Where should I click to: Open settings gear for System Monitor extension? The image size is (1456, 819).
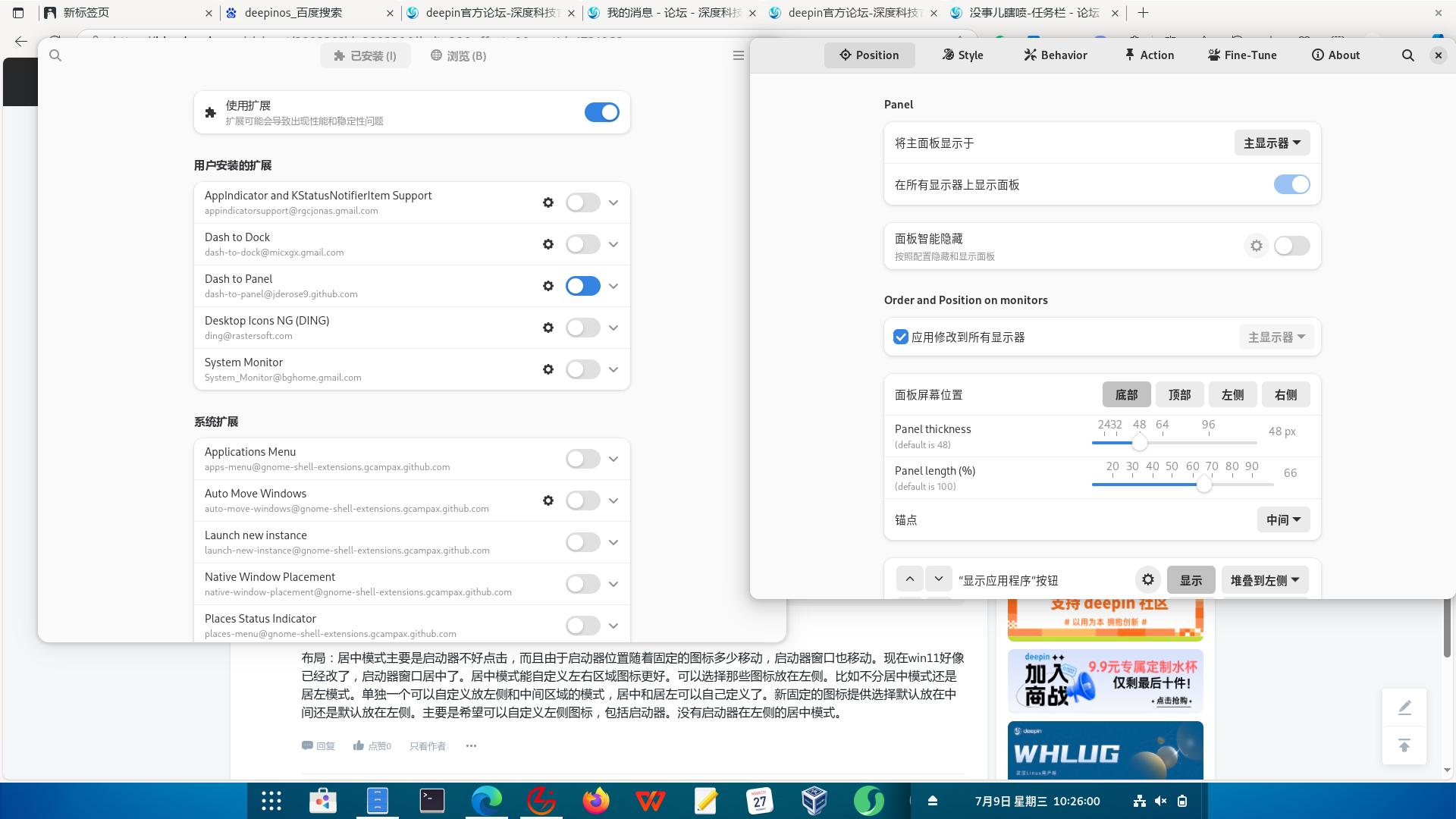548,369
